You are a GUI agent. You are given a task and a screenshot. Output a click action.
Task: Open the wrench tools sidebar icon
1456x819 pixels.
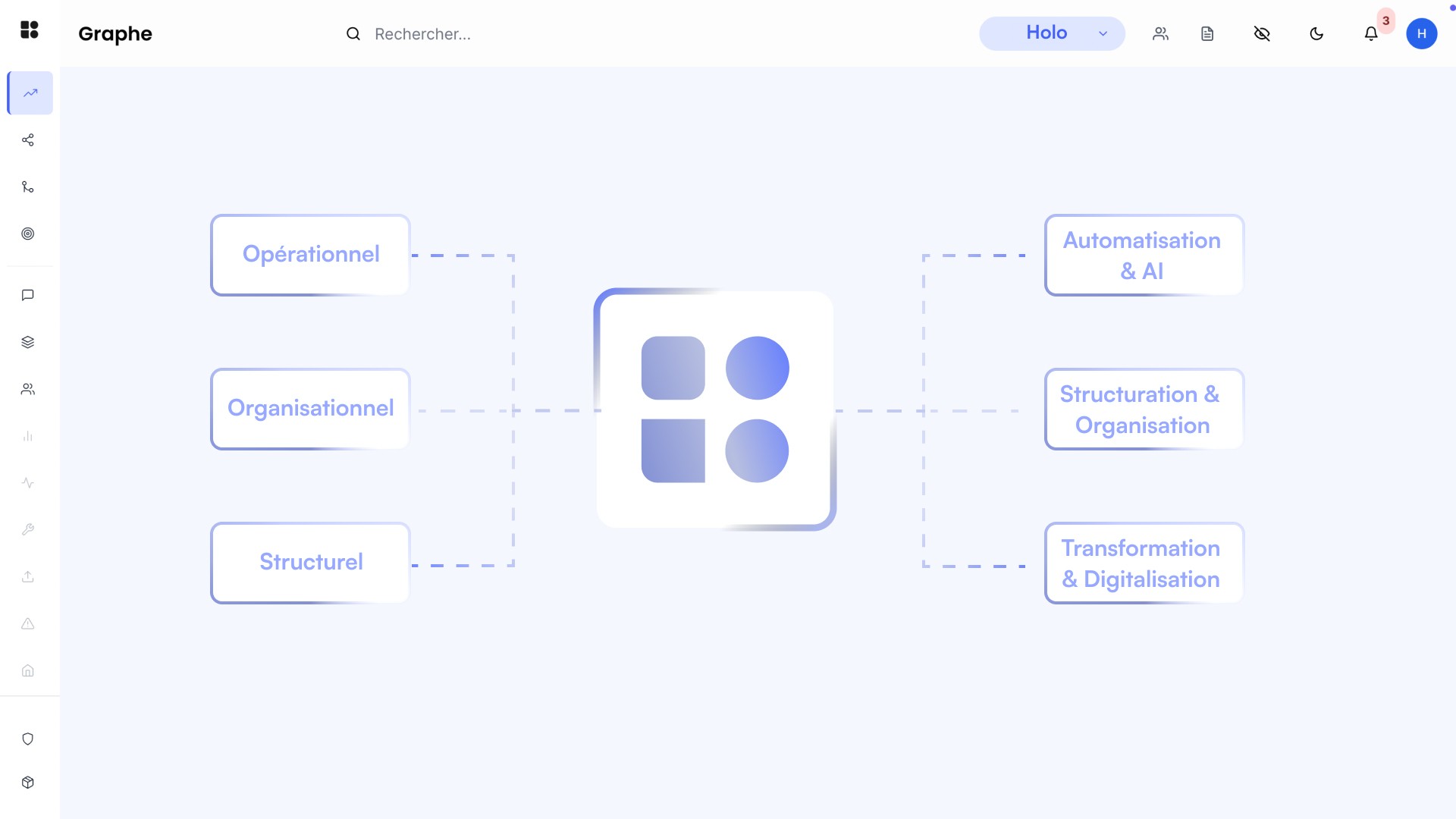click(28, 529)
